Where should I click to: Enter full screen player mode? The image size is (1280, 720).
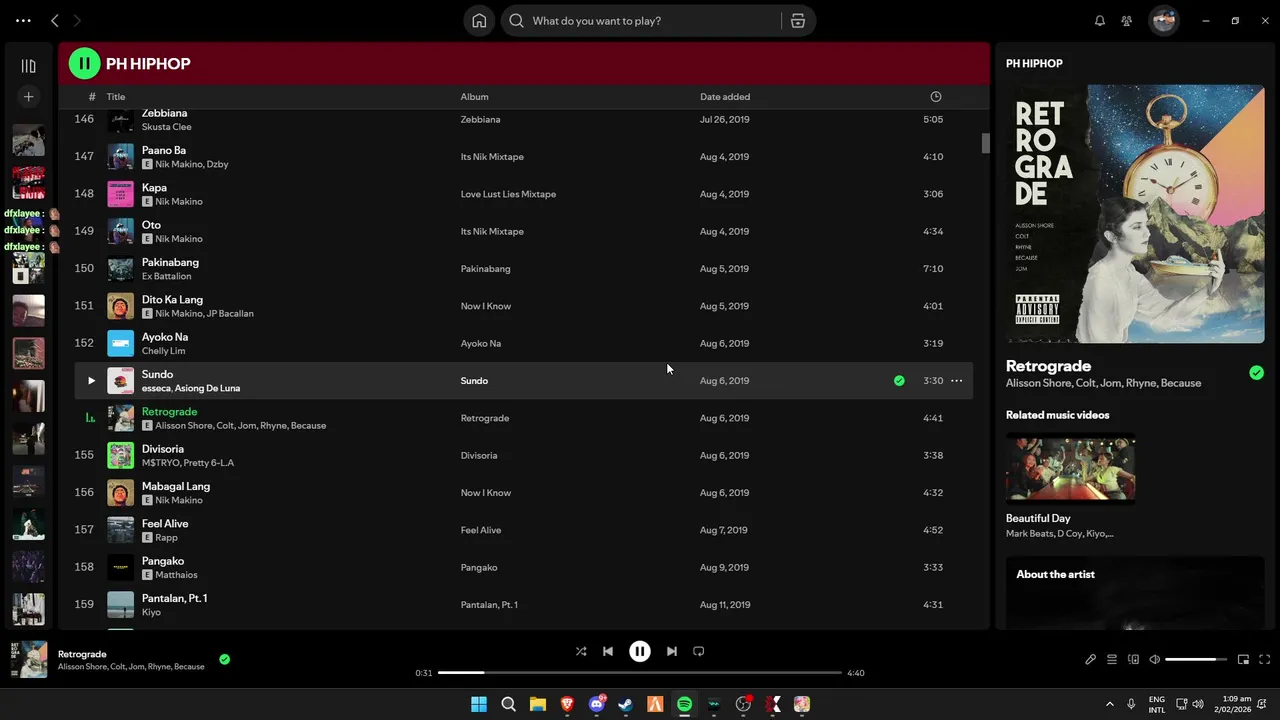[x=1265, y=660]
